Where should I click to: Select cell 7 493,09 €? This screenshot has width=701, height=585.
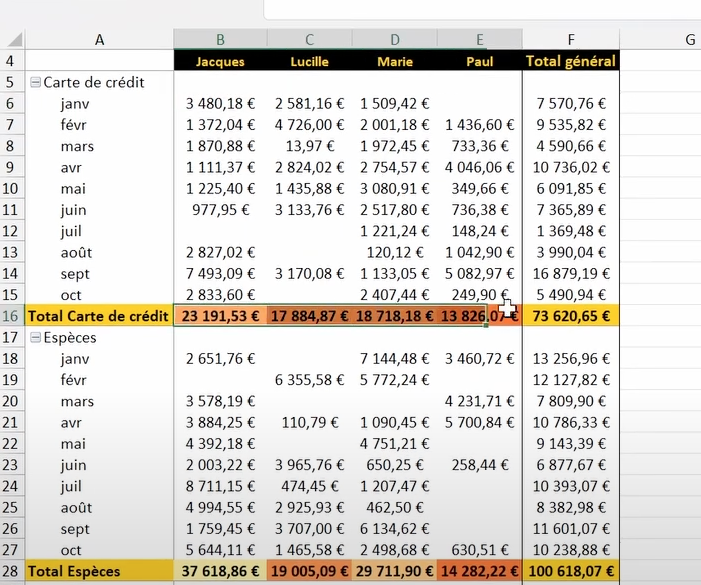(x=220, y=274)
